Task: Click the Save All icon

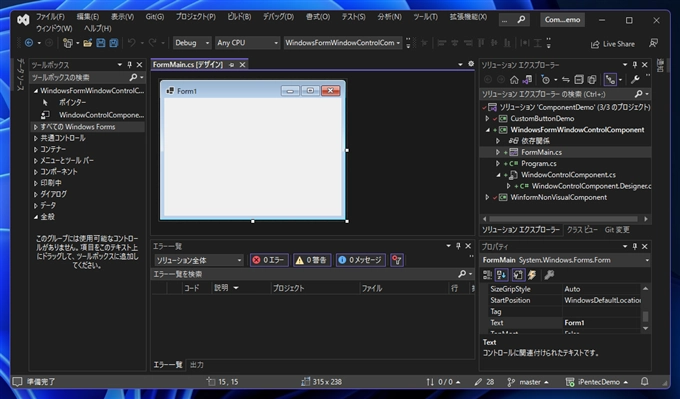Action: [x=114, y=43]
